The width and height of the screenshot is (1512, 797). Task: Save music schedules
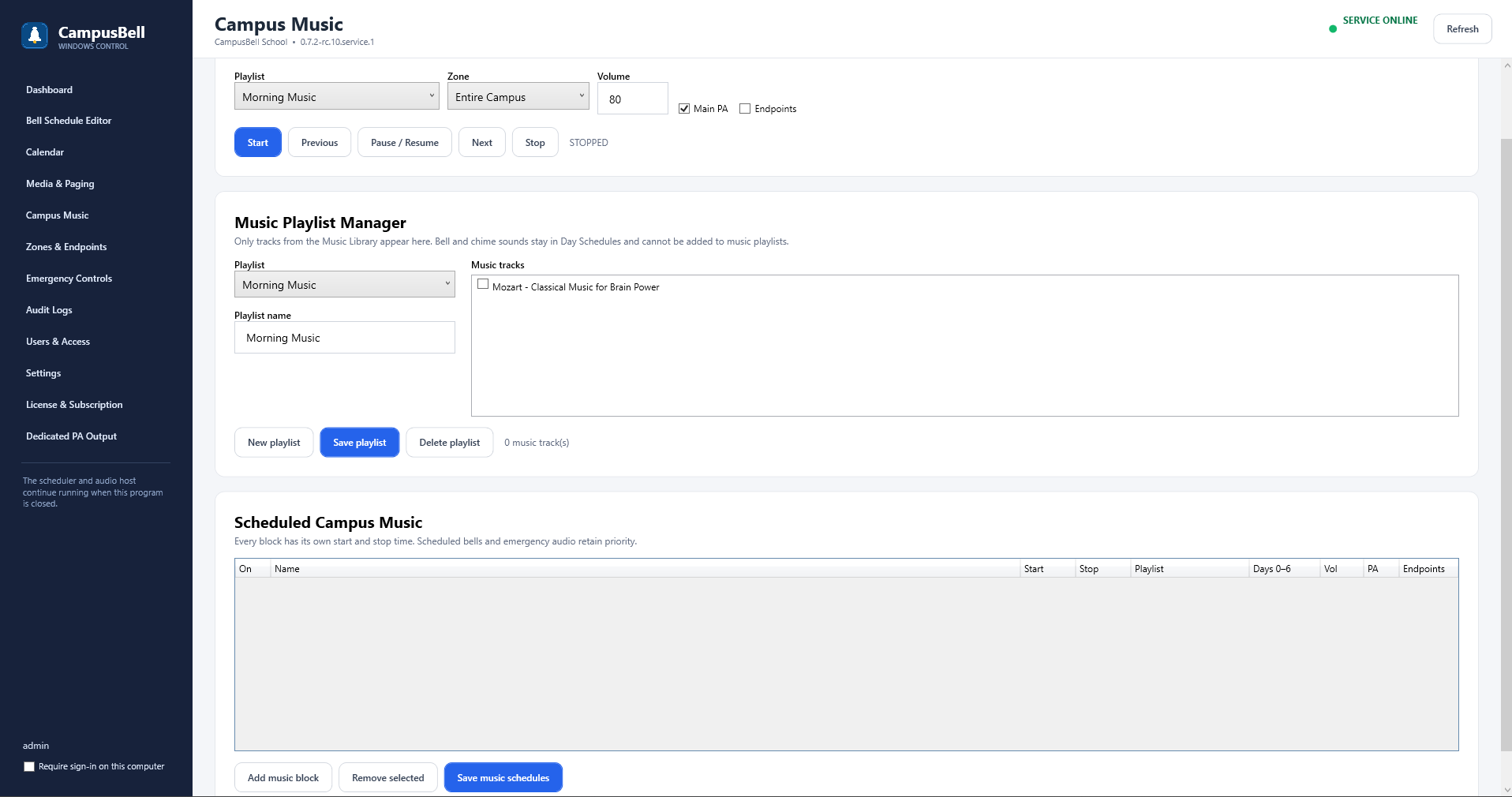click(x=503, y=777)
